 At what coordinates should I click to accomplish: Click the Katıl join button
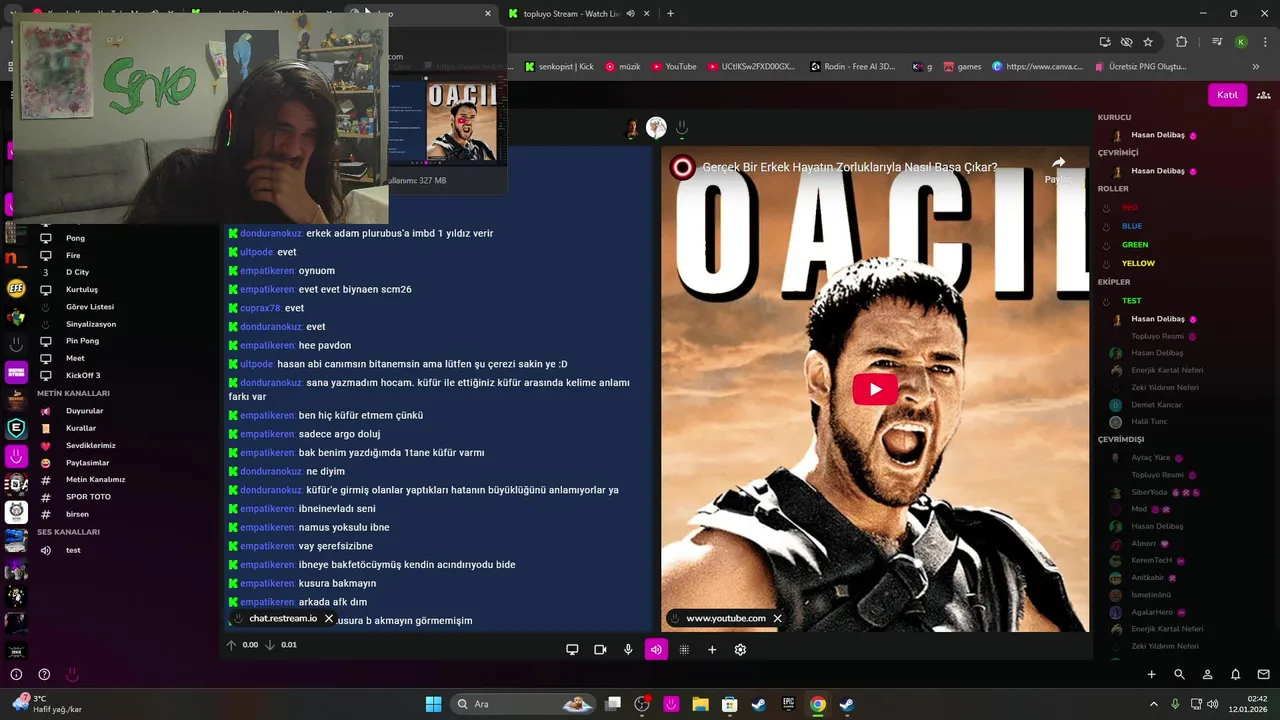(x=1227, y=95)
